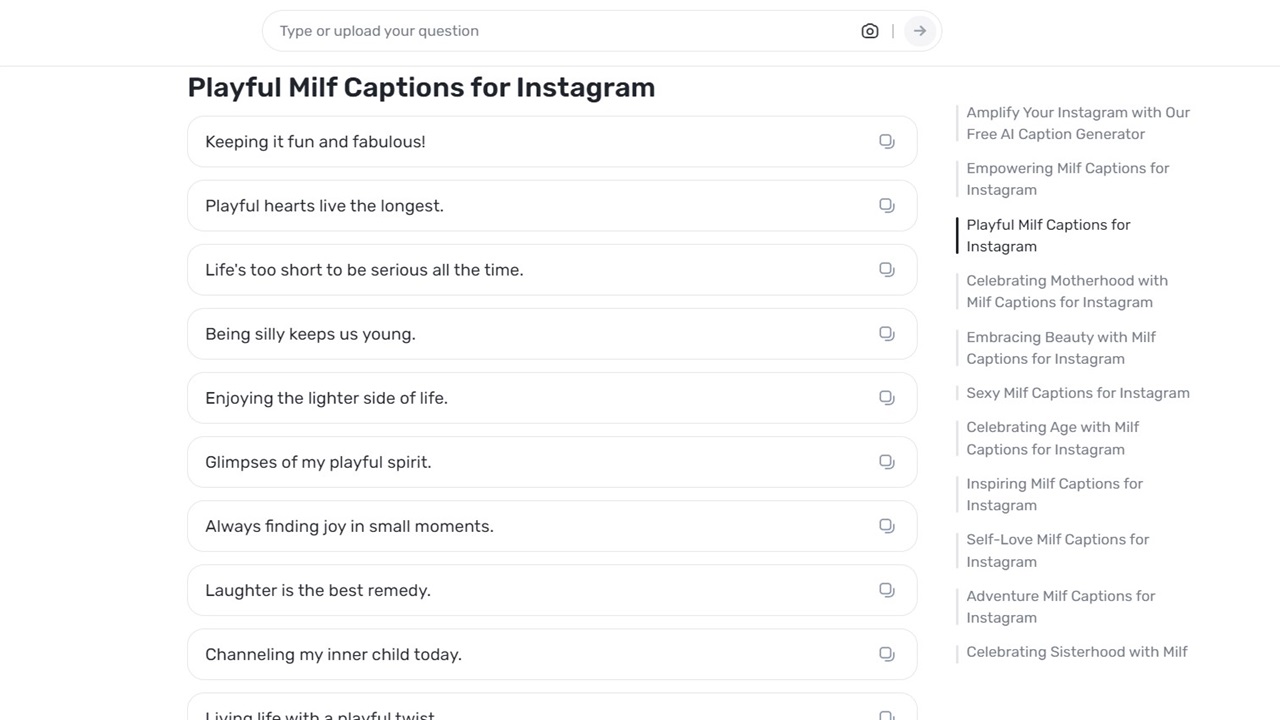This screenshot has height=720, width=1280.
Task: Click the camera upload icon in search bar
Action: point(869,31)
